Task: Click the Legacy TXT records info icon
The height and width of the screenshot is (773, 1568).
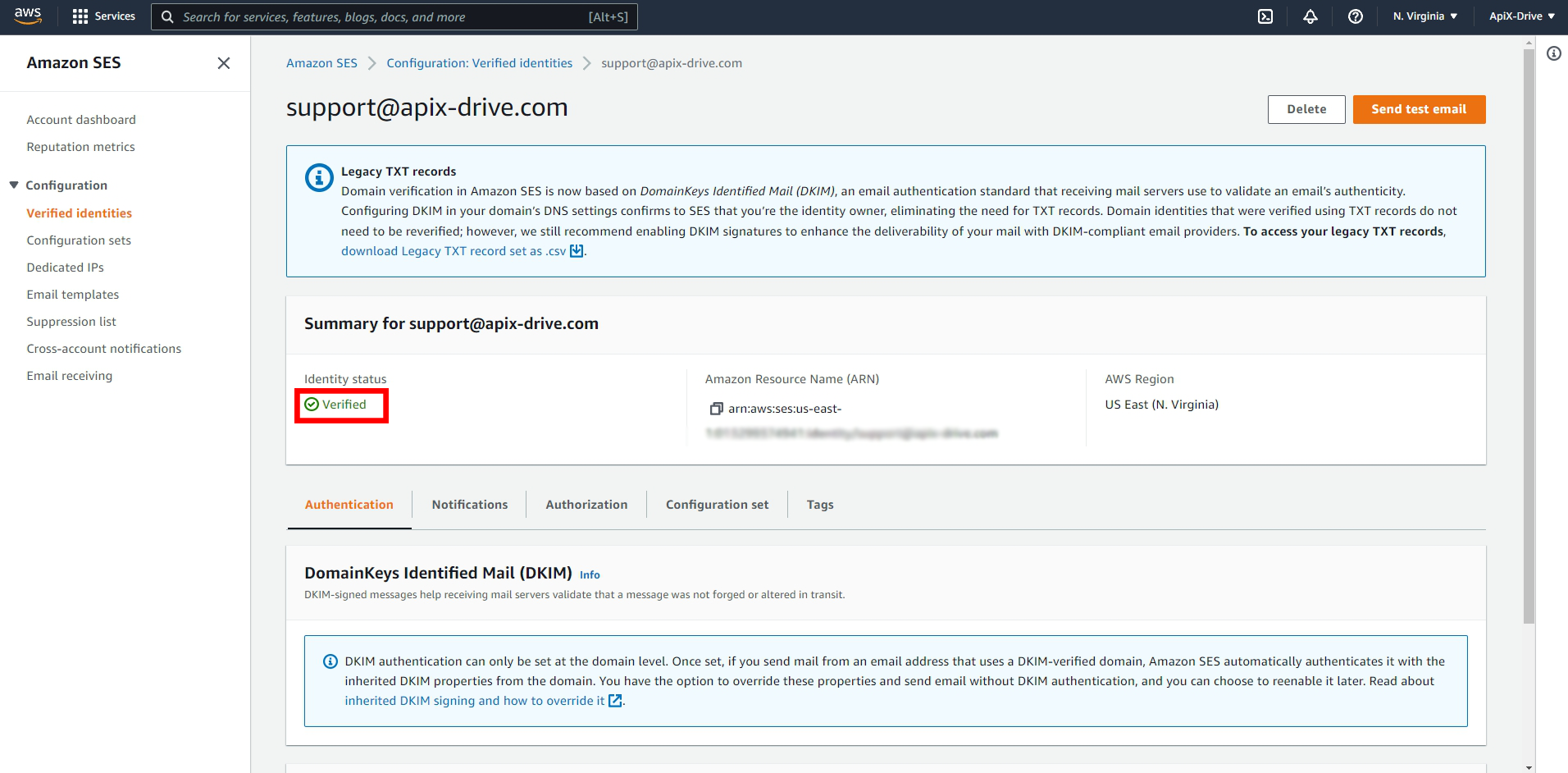Action: click(319, 177)
